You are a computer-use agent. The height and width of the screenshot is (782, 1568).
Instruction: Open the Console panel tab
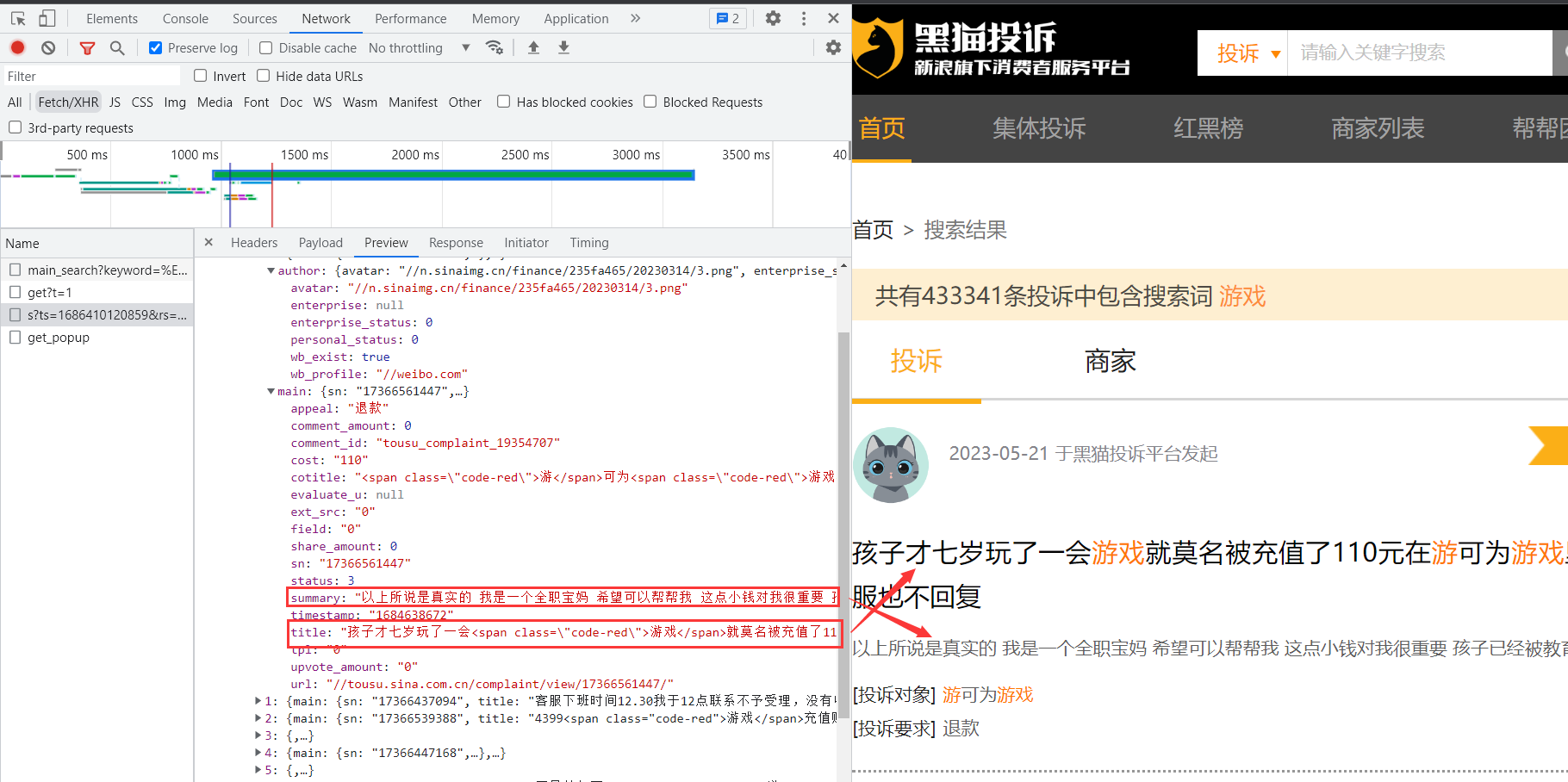coord(185,18)
